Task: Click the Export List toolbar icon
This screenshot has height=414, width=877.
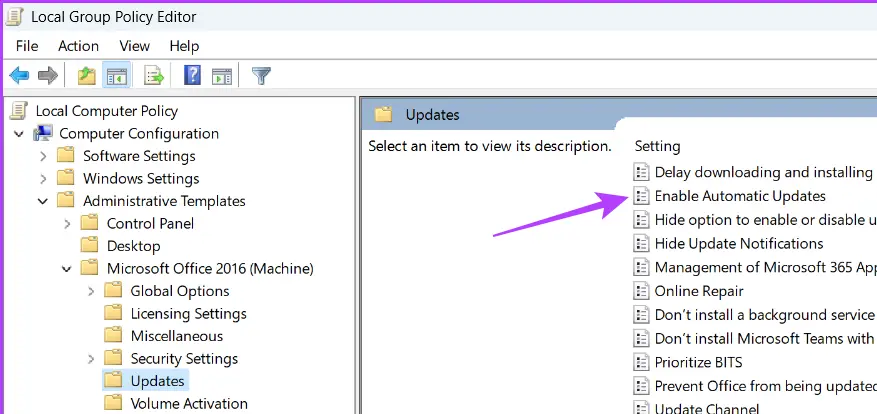Action: click(154, 76)
